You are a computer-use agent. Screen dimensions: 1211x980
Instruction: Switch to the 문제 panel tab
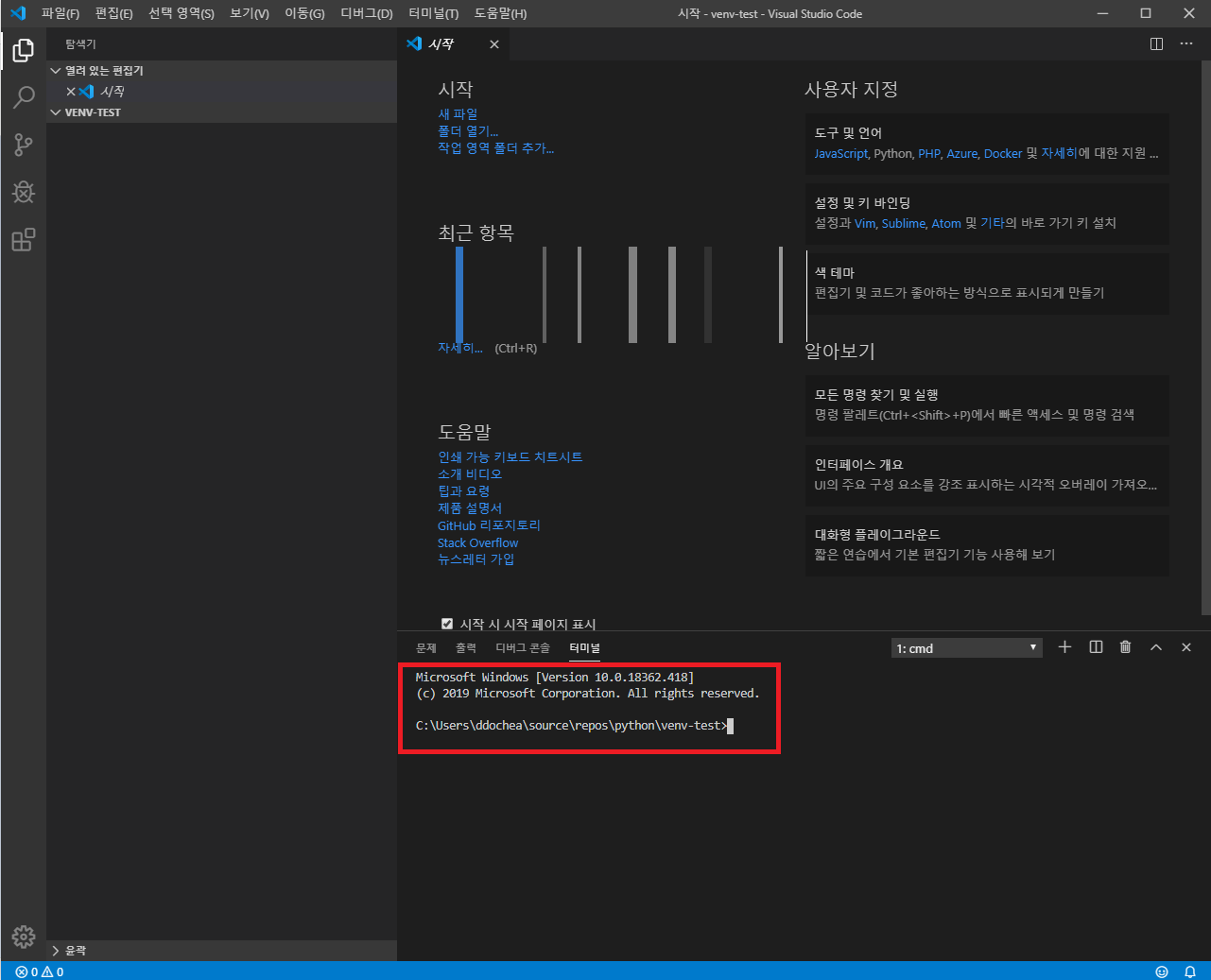tap(426, 648)
